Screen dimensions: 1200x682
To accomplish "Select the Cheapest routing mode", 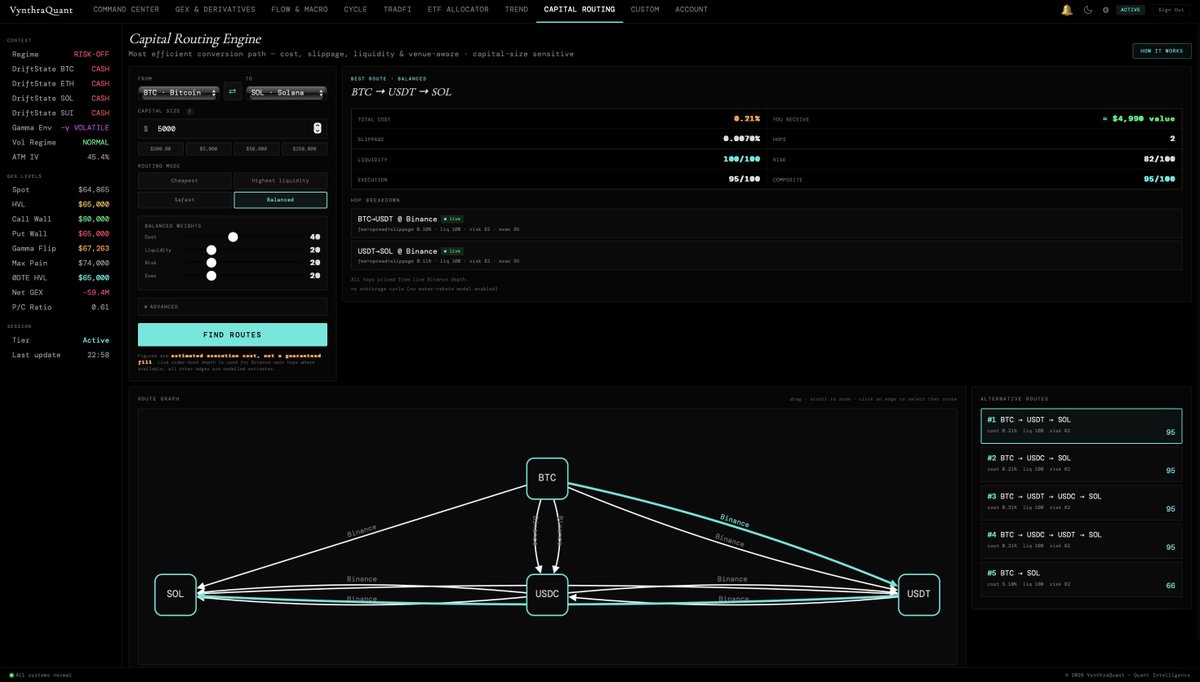I will click(184, 181).
